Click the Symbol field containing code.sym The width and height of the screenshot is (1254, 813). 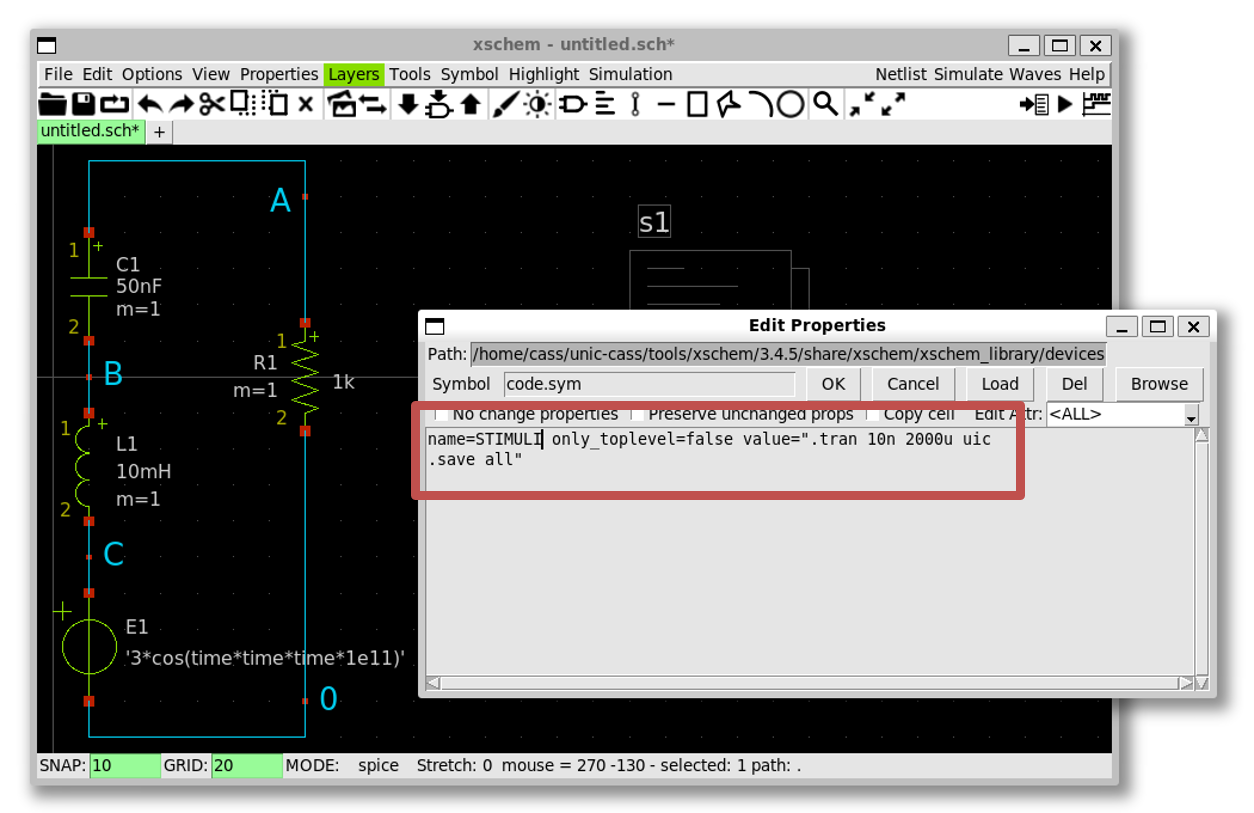point(648,384)
